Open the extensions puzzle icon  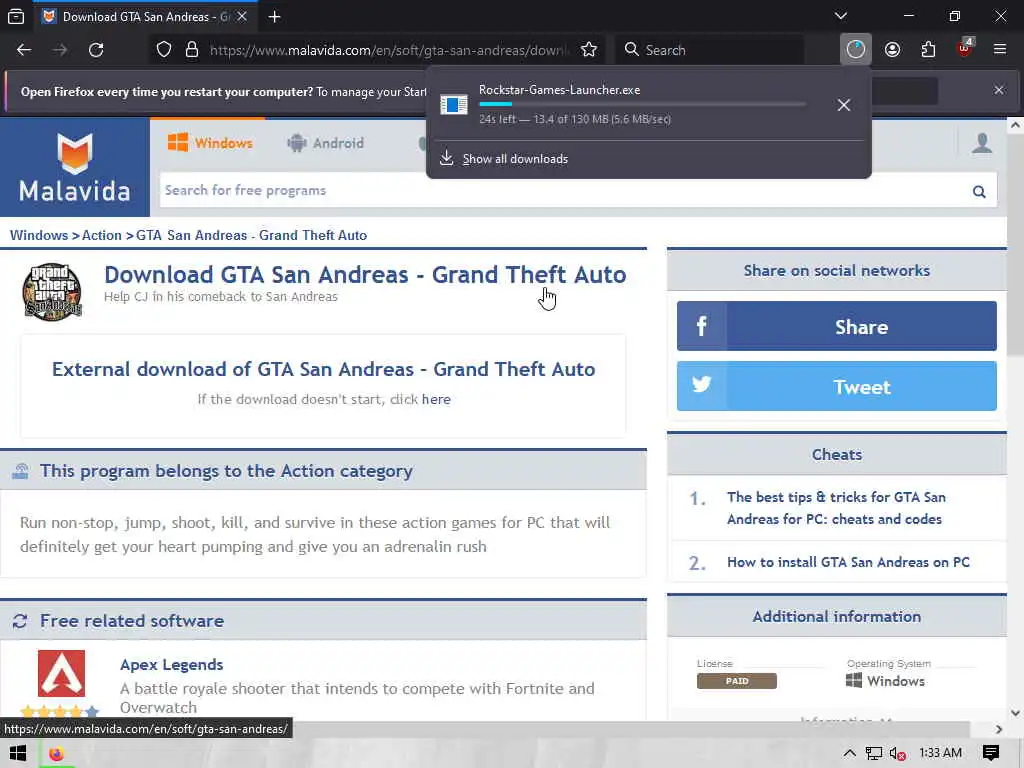click(x=928, y=50)
